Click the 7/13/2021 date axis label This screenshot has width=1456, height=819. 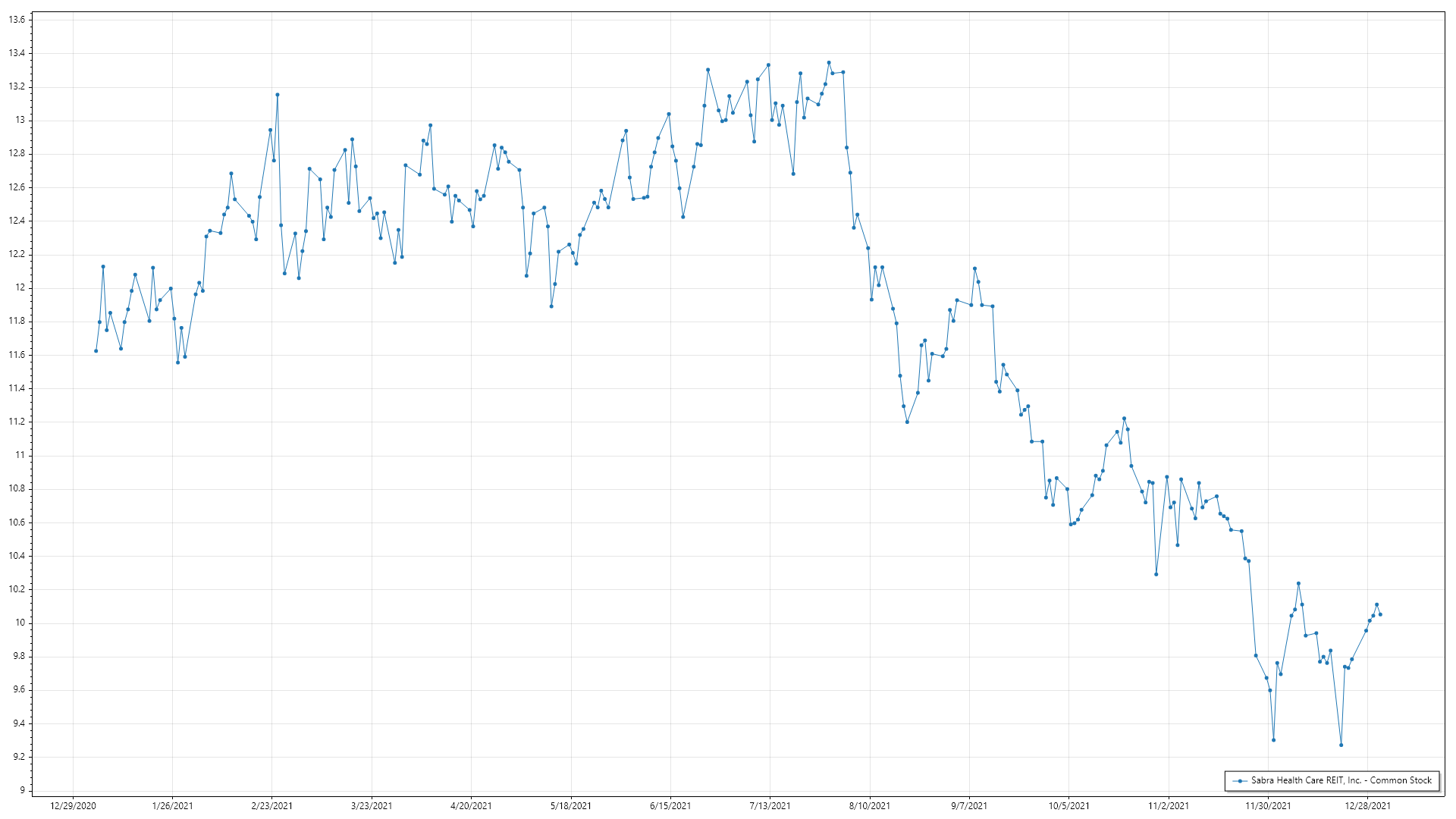tap(770, 806)
